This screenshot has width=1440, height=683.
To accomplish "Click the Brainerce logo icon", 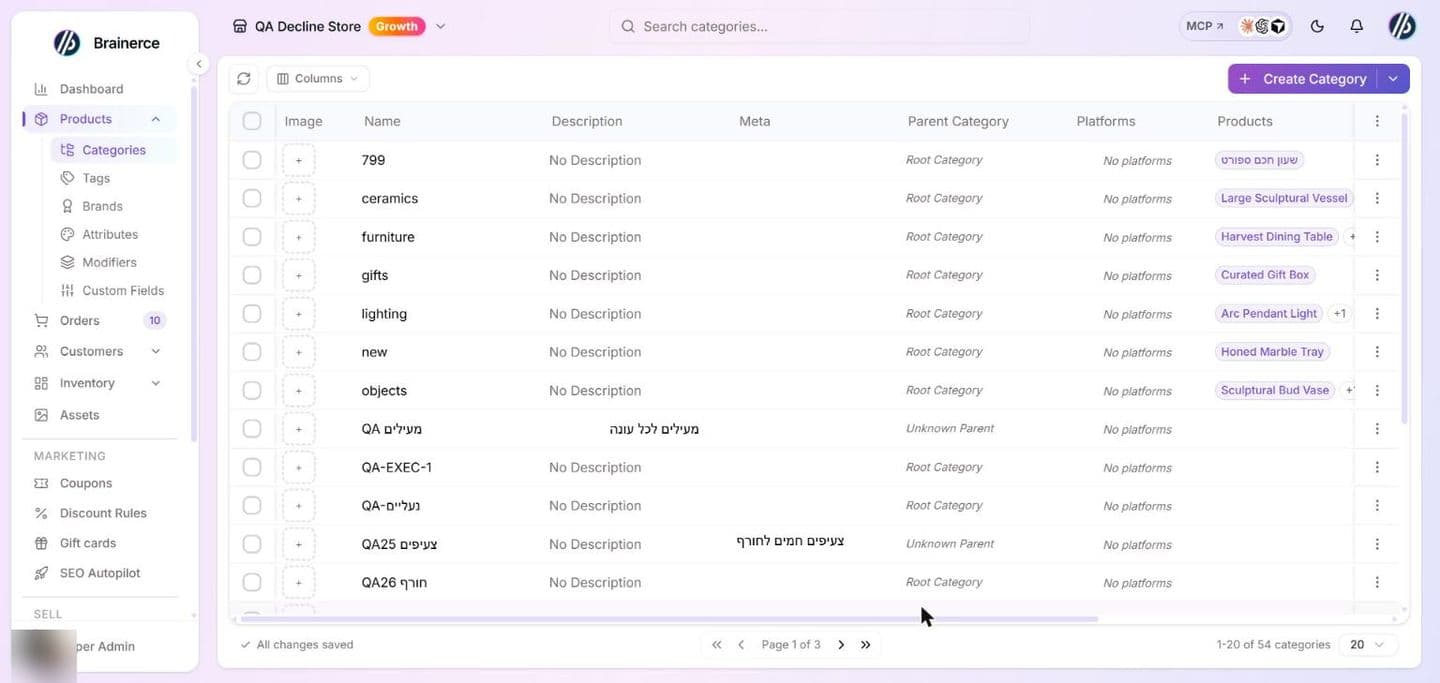I will tap(67, 42).
